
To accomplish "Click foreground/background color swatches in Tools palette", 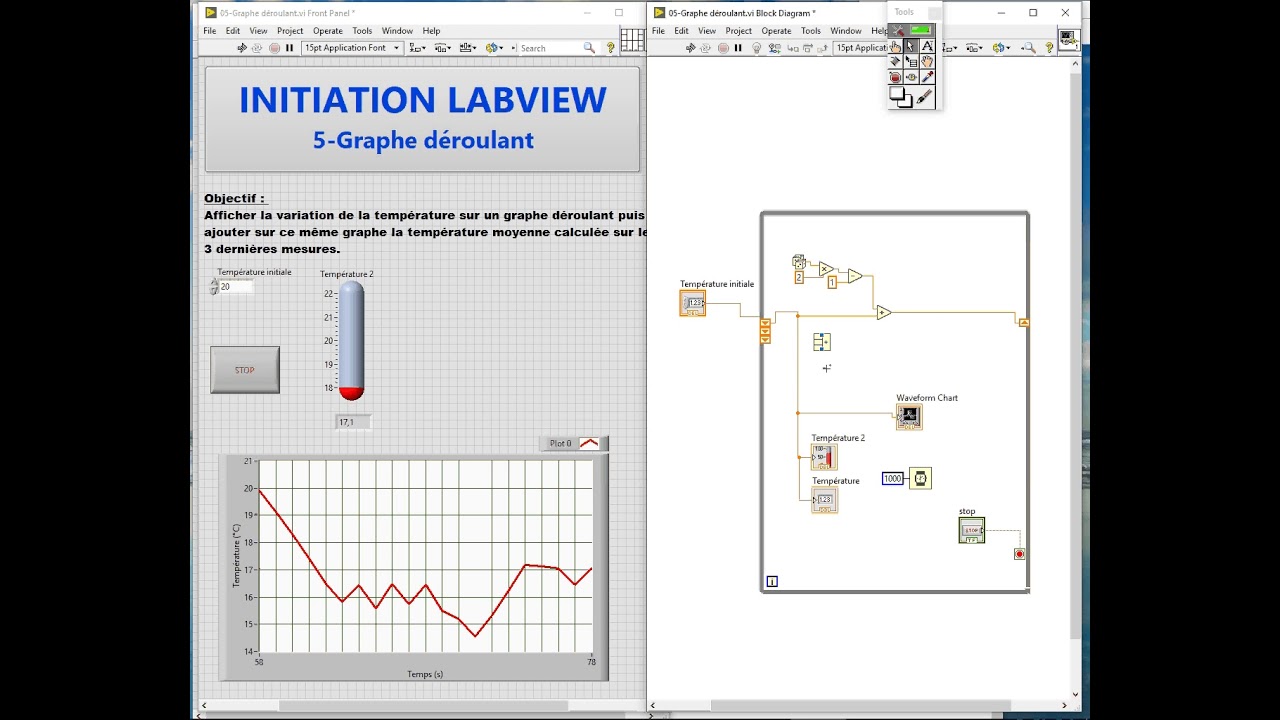I will [x=900, y=97].
